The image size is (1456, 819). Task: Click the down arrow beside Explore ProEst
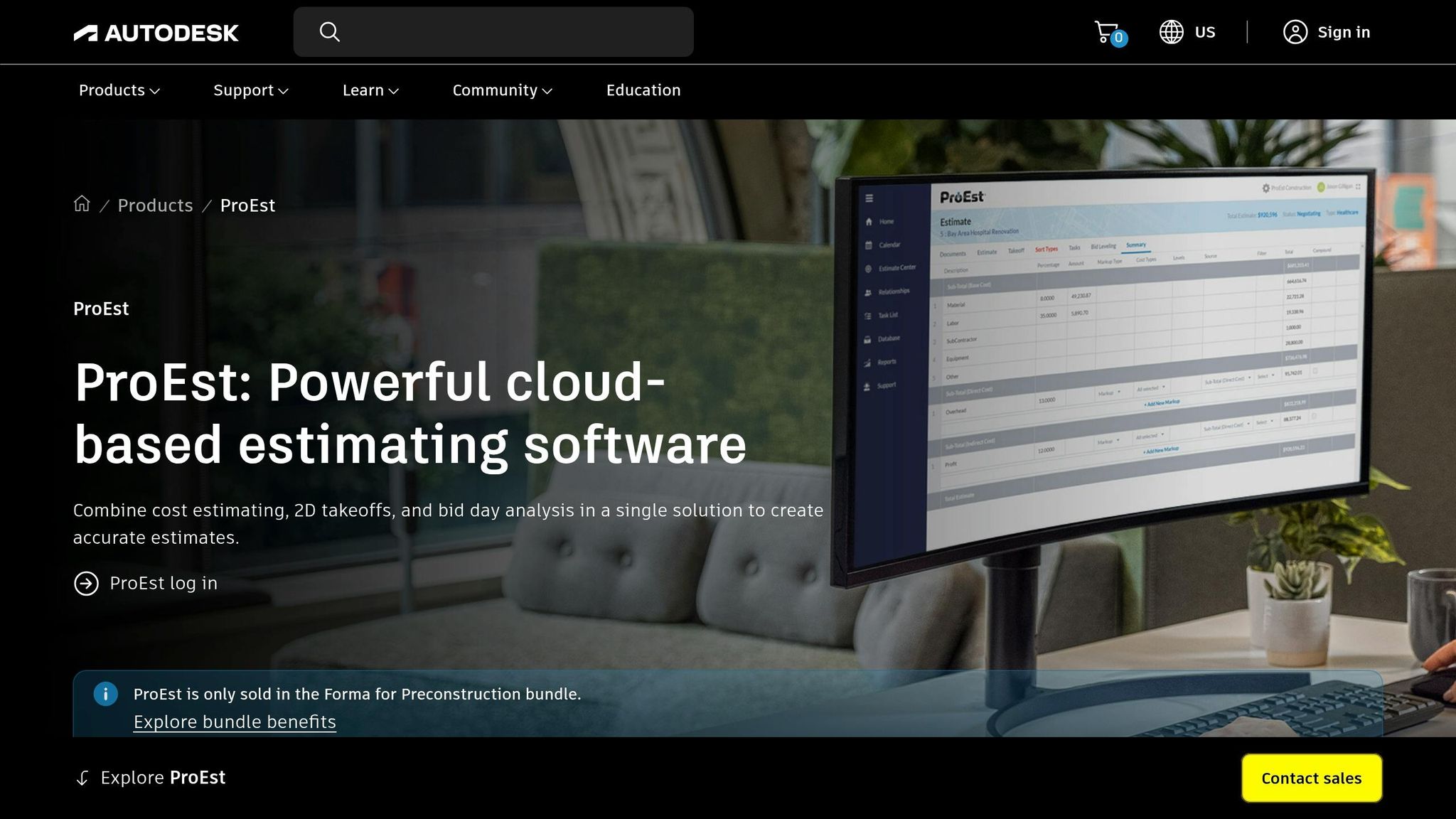pyautogui.click(x=82, y=778)
